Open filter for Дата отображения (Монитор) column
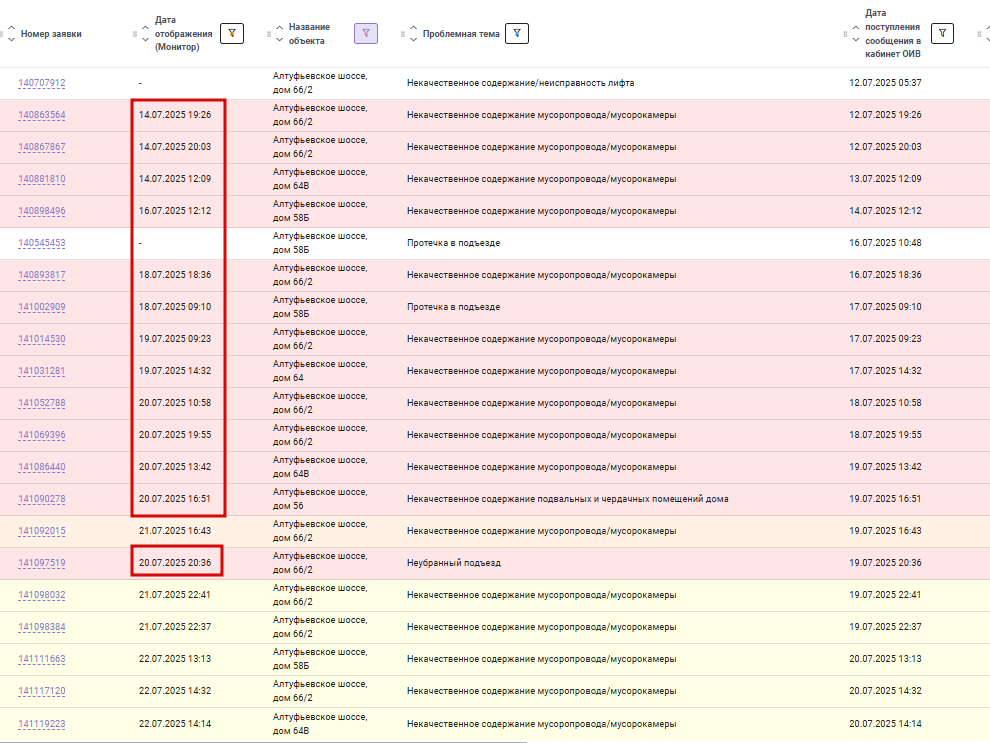 tap(232, 33)
